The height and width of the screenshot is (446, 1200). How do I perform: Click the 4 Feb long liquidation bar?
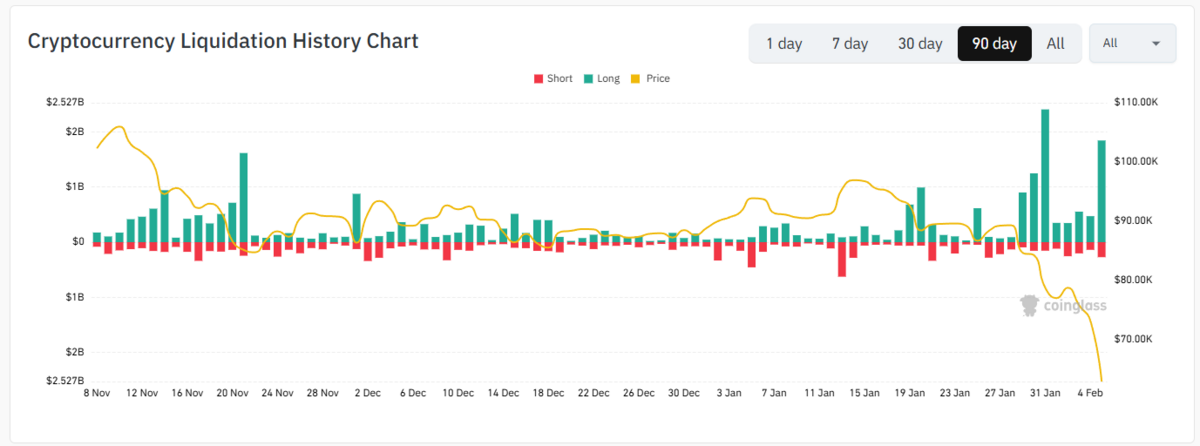pos(1101,191)
